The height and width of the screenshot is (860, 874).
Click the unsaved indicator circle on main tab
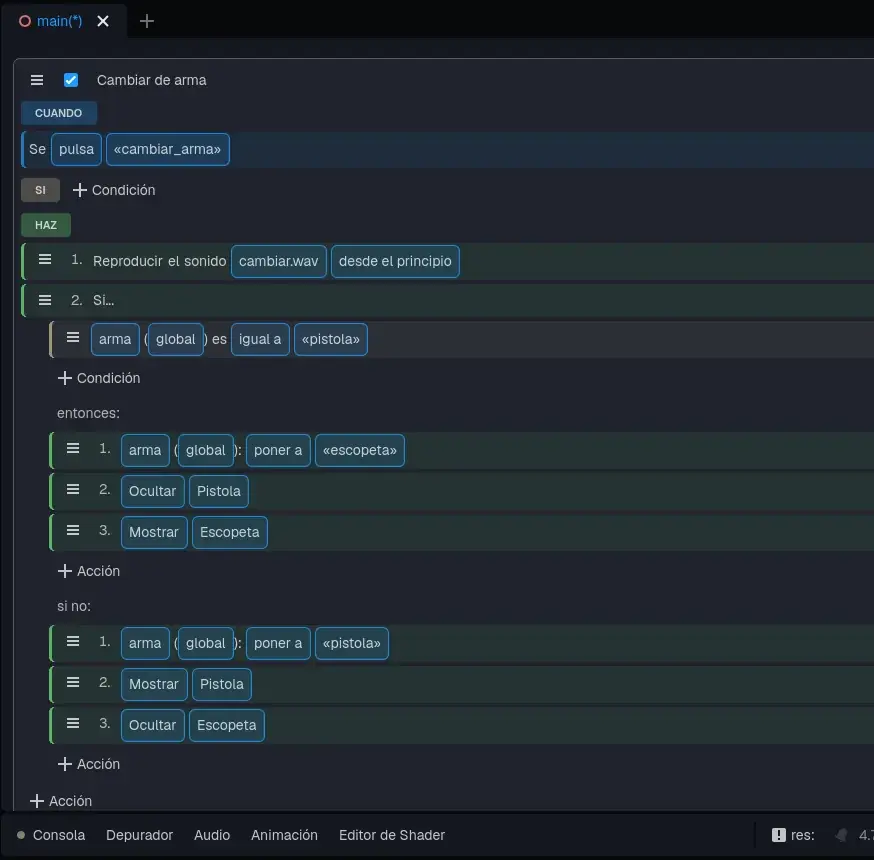pyautogui.click(x=25, y=21)
